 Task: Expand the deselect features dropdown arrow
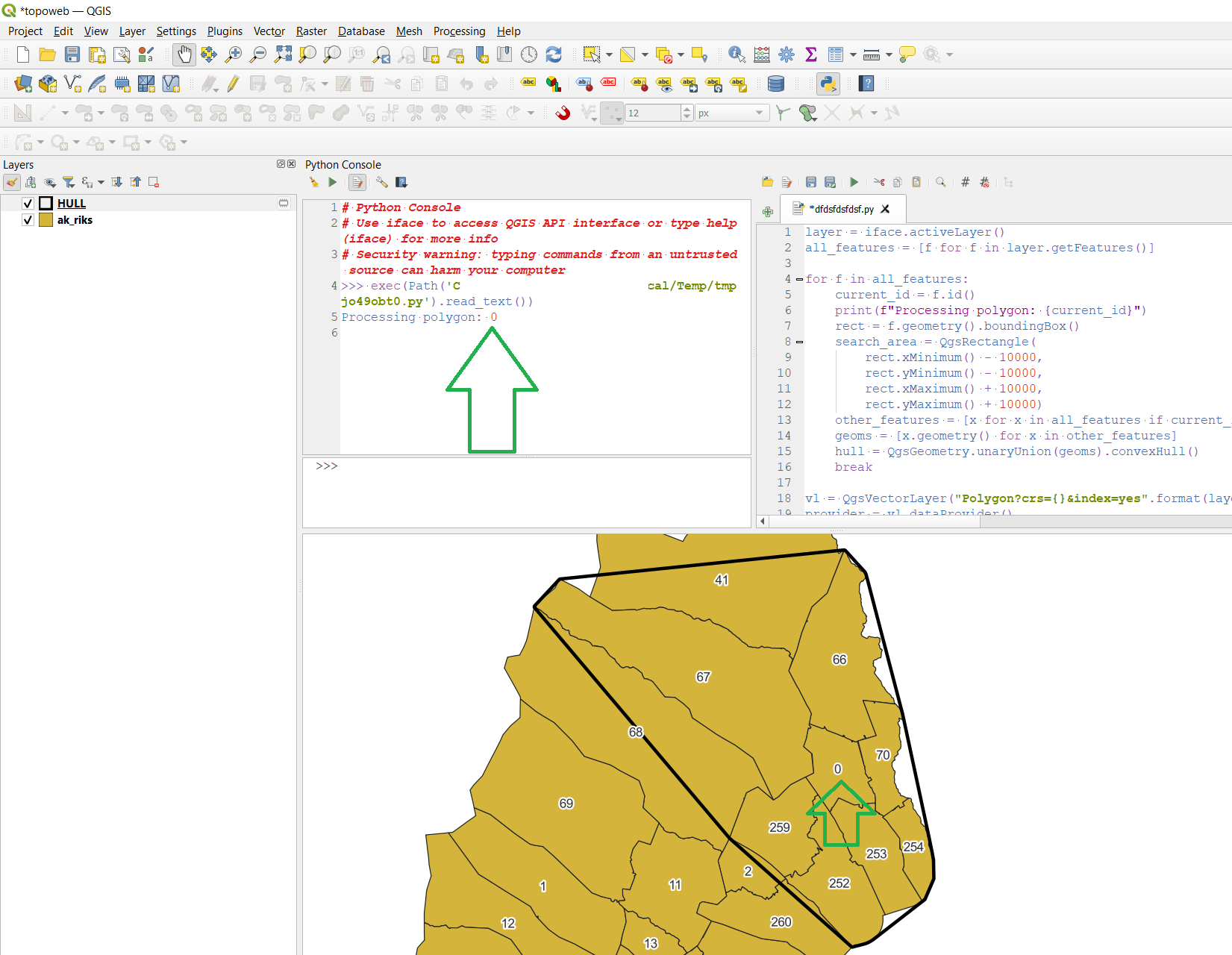point(681,54)
